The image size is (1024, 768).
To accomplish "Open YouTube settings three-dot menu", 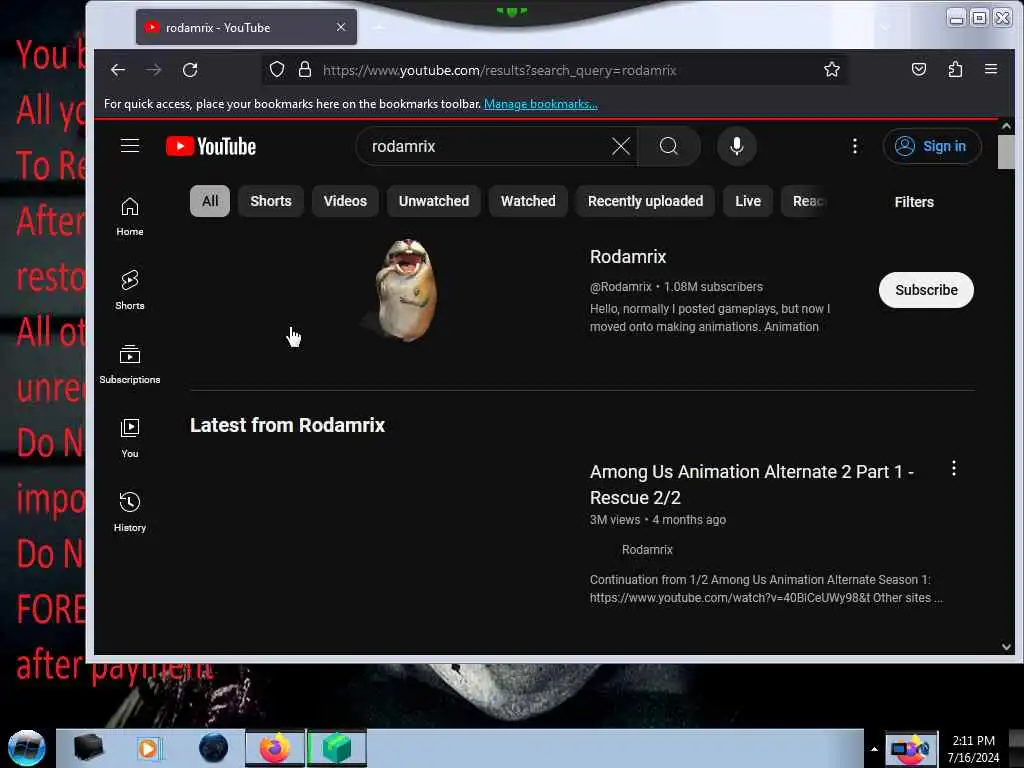I will tap(854, 146).
